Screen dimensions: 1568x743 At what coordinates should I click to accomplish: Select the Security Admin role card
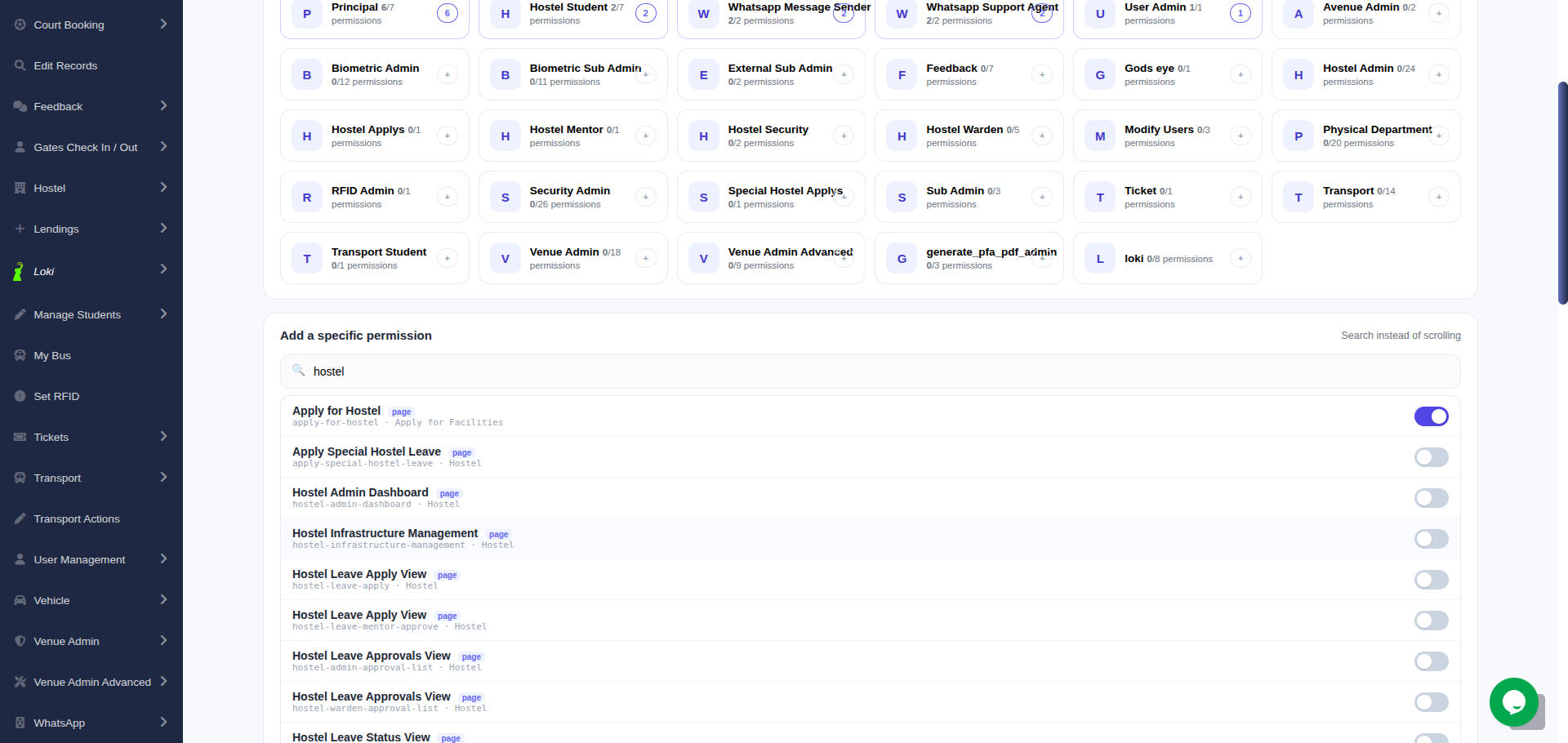572,197
